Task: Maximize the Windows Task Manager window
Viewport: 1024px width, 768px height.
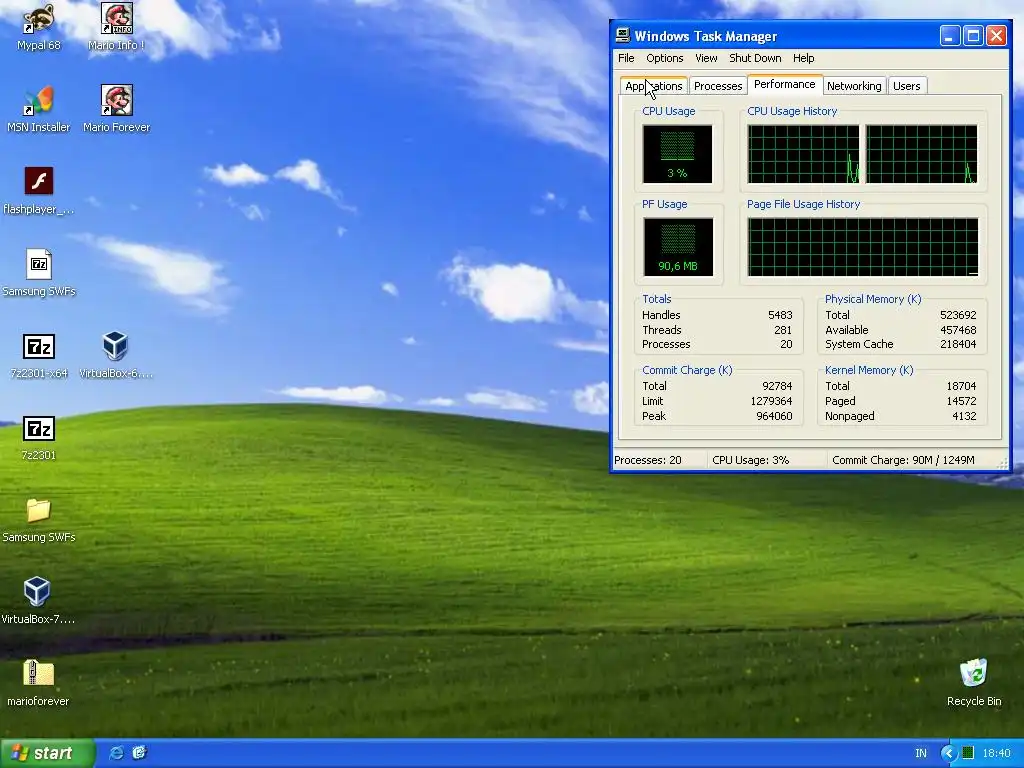Action: (973, 35)
